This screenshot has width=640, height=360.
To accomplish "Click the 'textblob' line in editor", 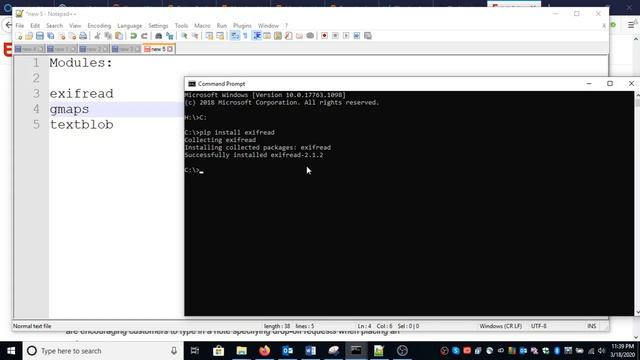I will 82,124.
